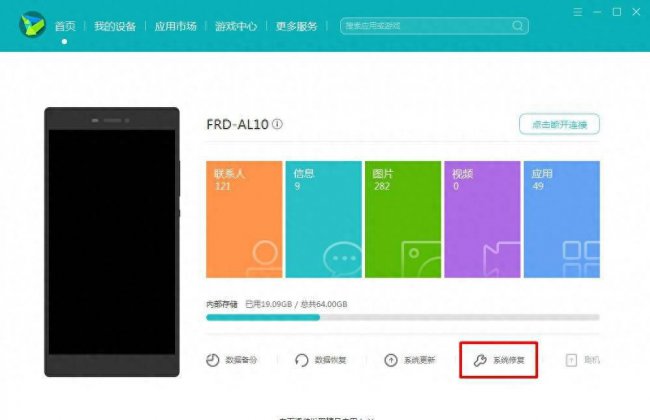Minimize the HiSuite window

[x=597, y=12]
